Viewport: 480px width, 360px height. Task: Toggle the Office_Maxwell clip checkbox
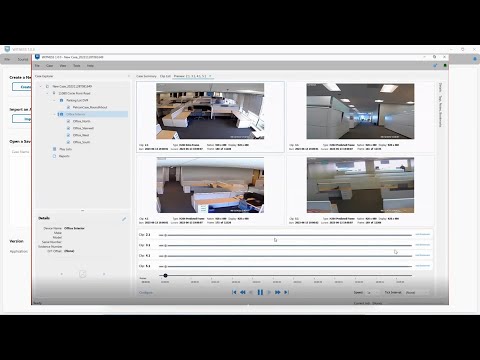click(68, 128)
